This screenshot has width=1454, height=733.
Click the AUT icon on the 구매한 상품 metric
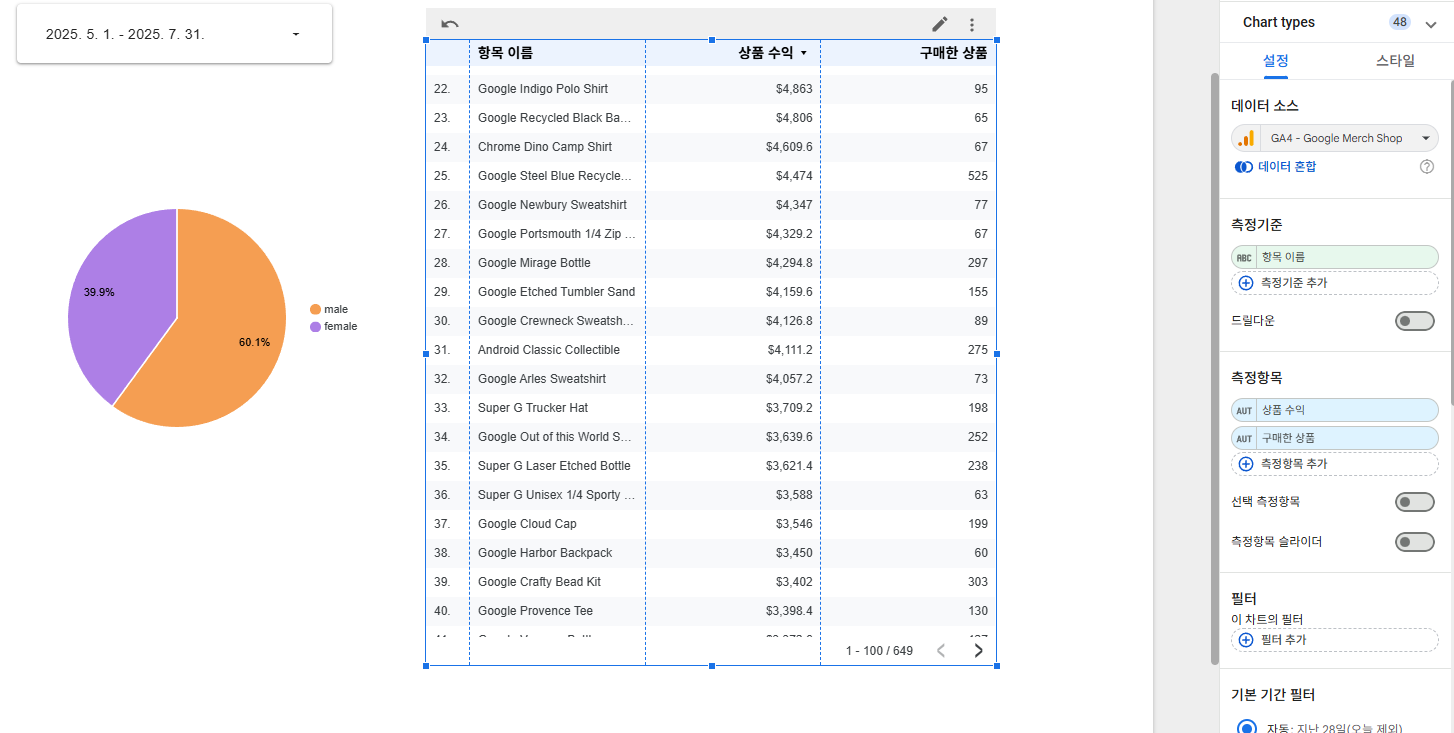pos(1244,438)
